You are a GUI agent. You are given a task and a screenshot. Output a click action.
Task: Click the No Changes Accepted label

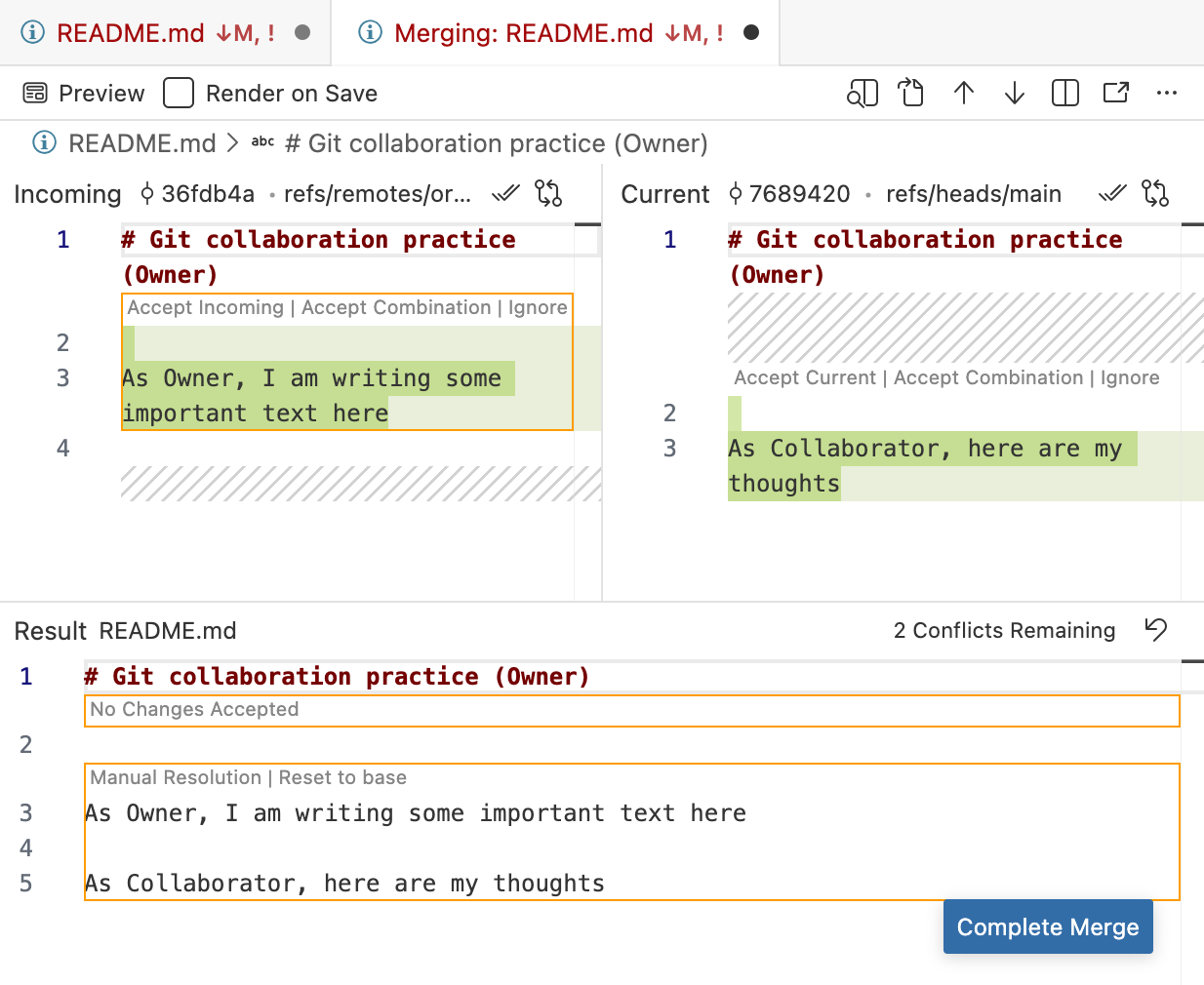[194, 709]
